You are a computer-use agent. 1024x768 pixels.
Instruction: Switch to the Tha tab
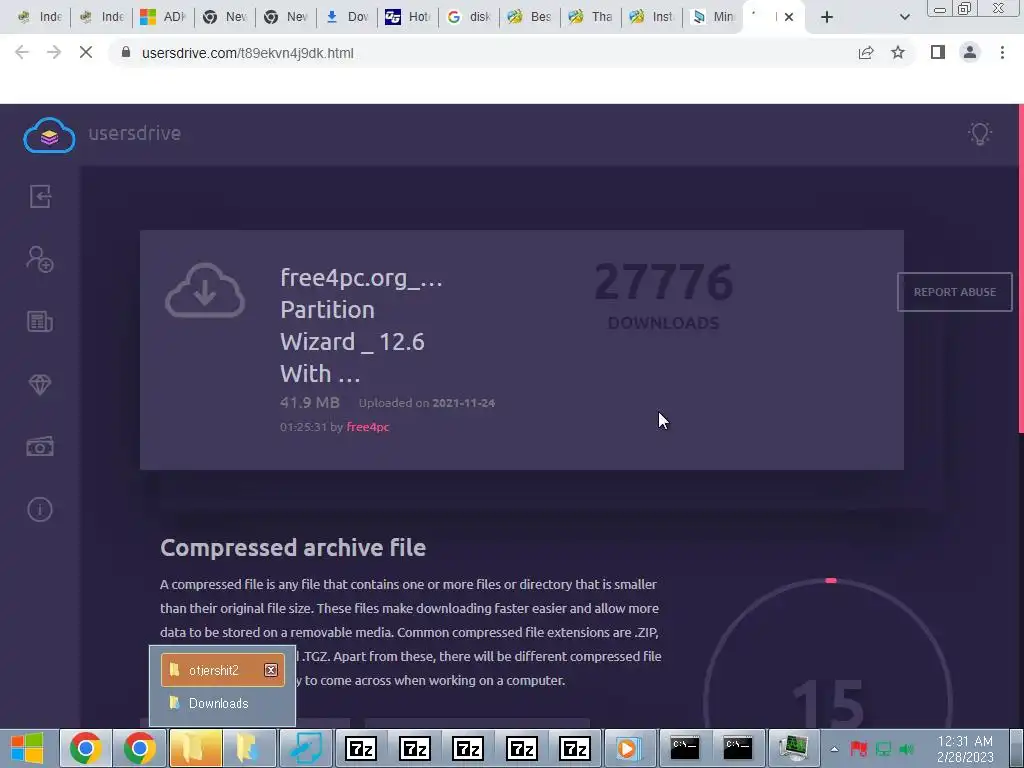(x=591, y=17)
